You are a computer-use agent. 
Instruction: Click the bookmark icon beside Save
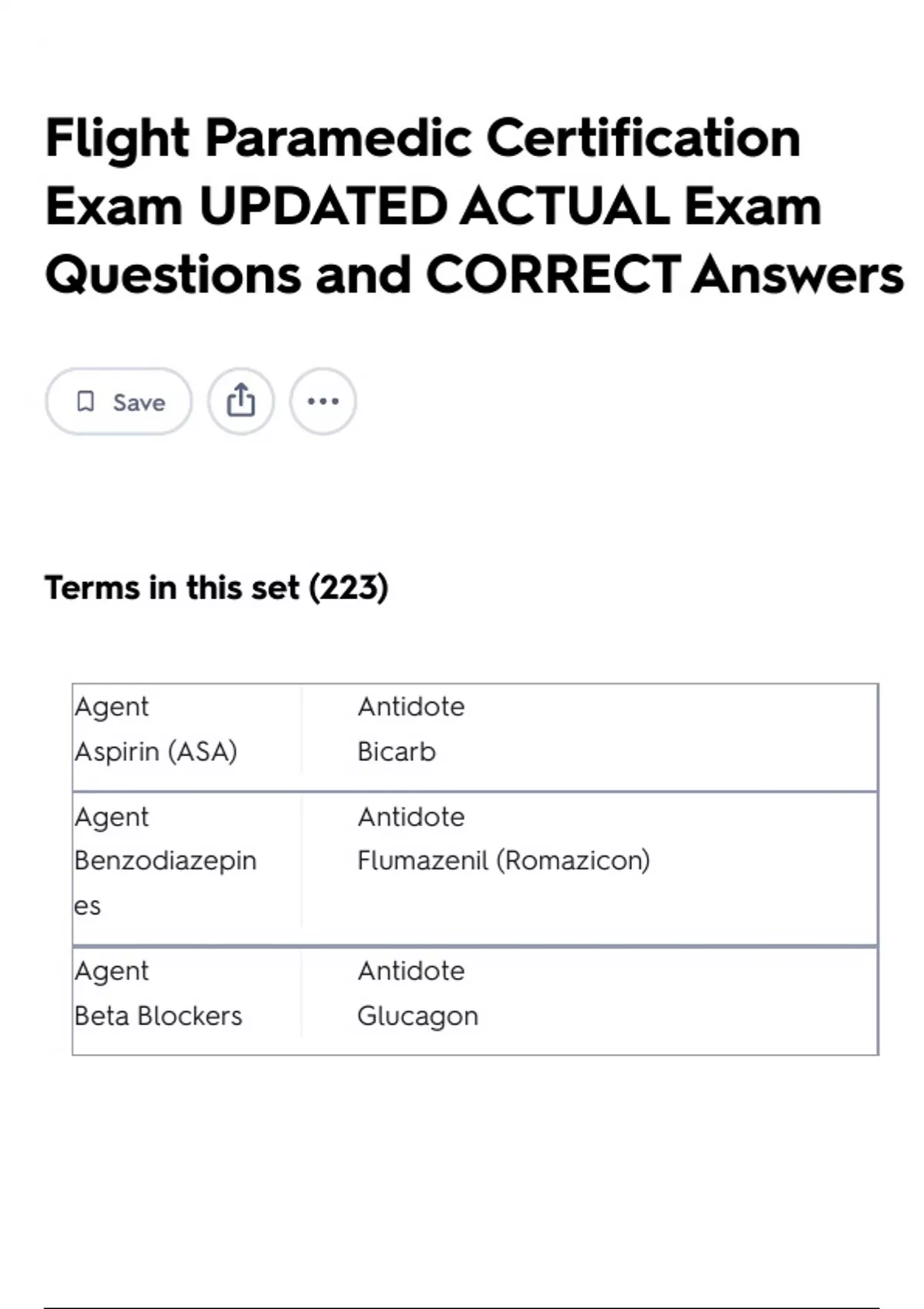coord(85,401)
